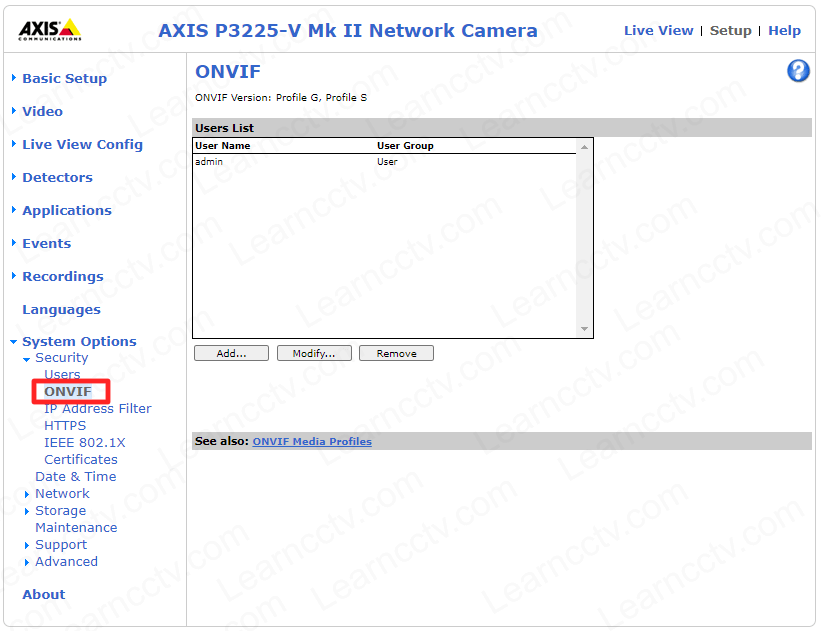Open the ONVIF Media Profiles link
The width and height of the screenshot is (823, 631).
pyautogui.click(x=312, y=442)
